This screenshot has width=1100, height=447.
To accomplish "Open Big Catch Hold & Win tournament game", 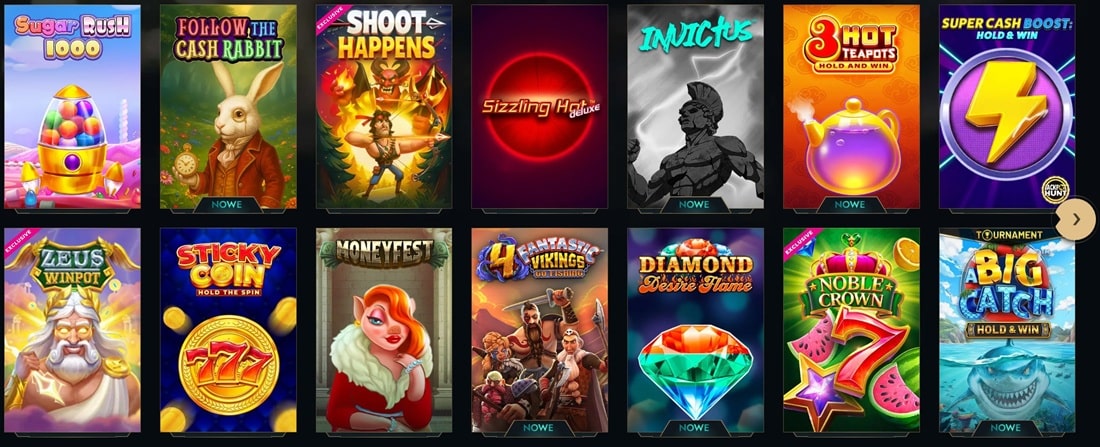I will pos(1007,330).
